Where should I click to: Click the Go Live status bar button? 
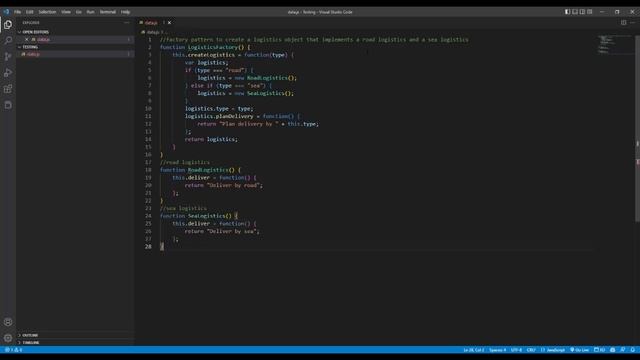(580, 350)
